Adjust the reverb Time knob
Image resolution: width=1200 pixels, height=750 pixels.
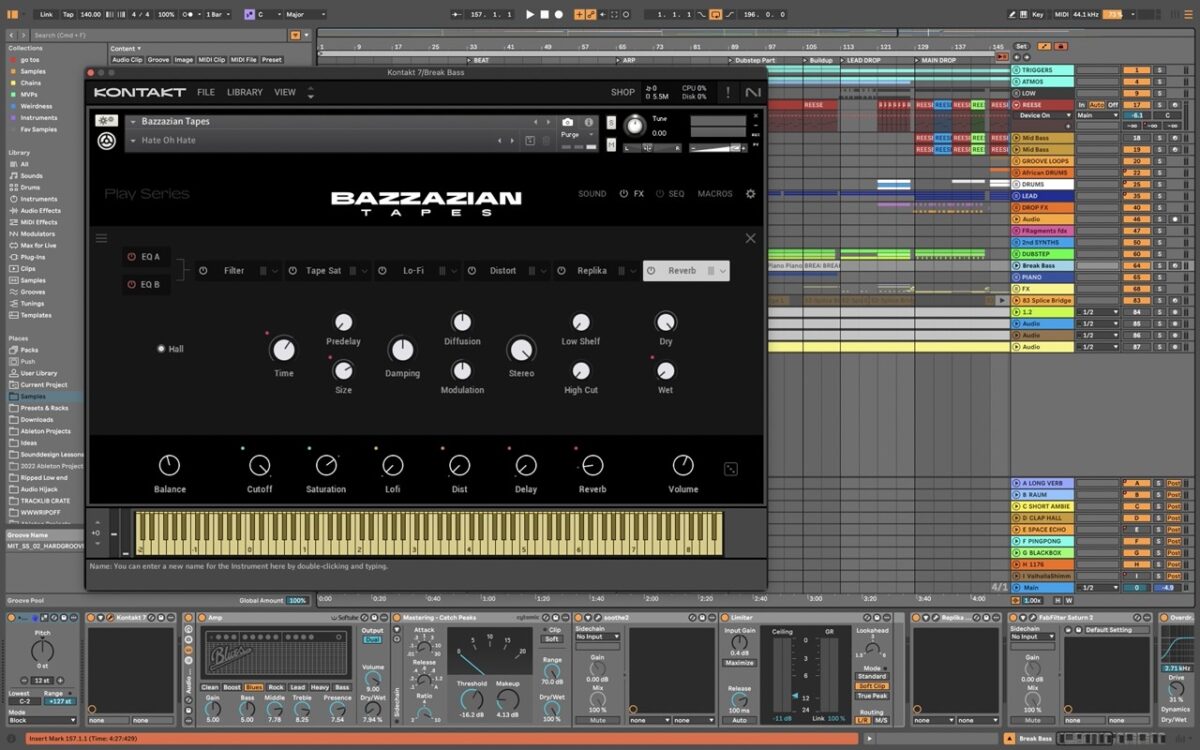[283, 349]
